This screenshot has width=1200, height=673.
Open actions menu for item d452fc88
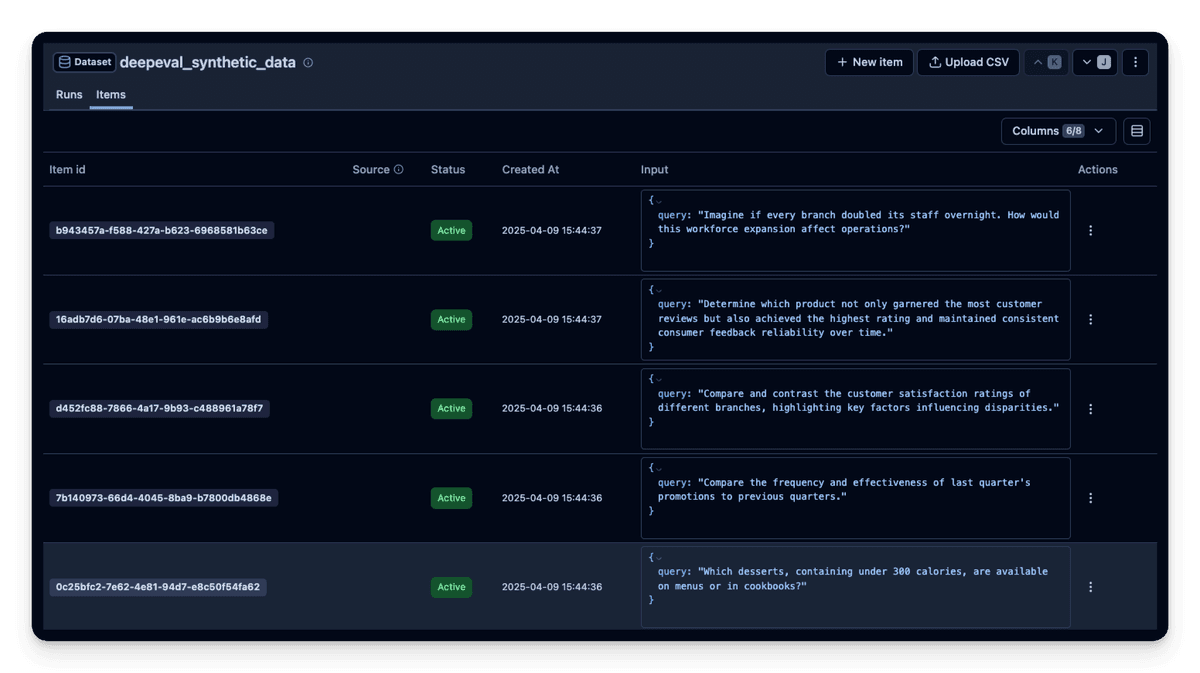[1090, 409]
